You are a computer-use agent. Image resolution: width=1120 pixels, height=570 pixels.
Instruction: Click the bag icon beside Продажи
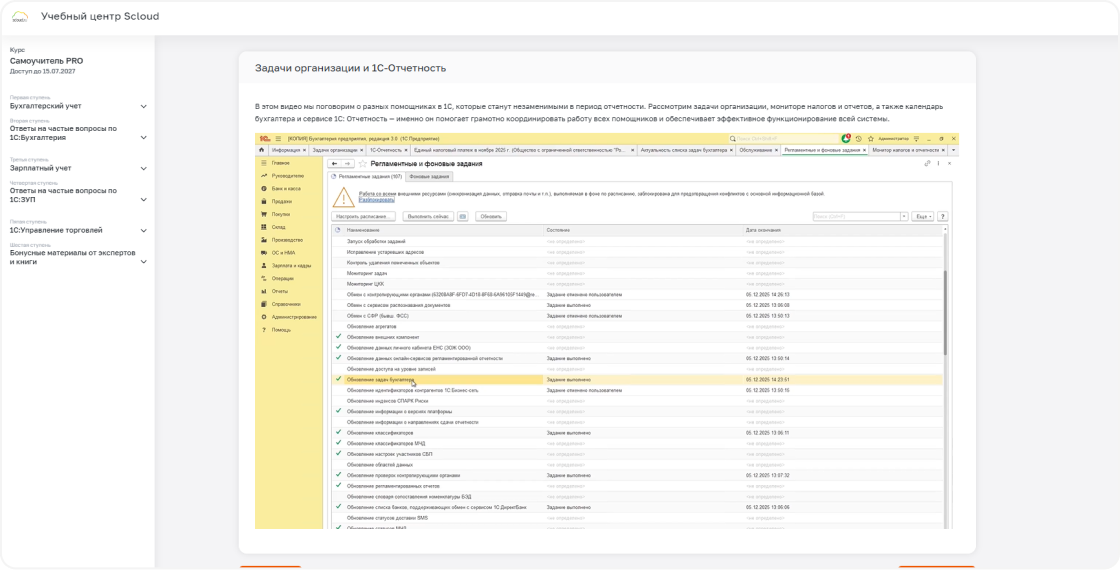point(264,201)
